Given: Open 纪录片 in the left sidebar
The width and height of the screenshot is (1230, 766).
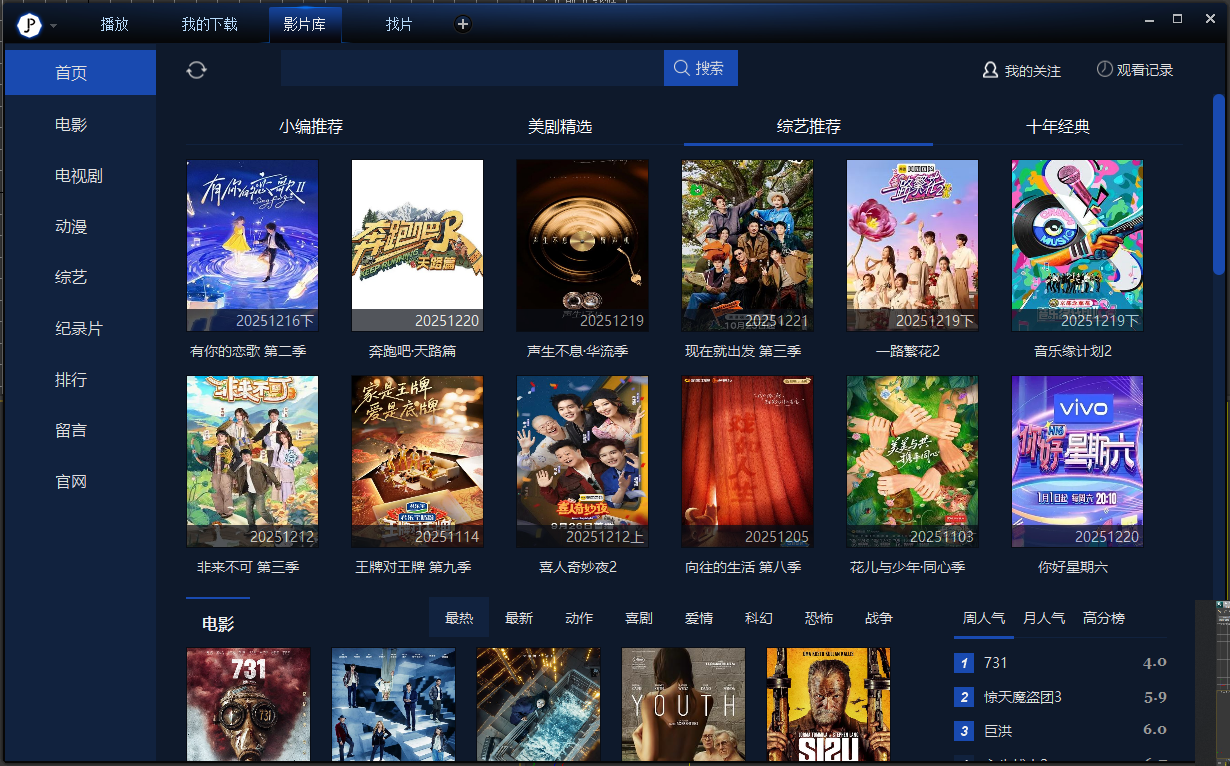Looking at the screenshot, I should coord(79,328).
